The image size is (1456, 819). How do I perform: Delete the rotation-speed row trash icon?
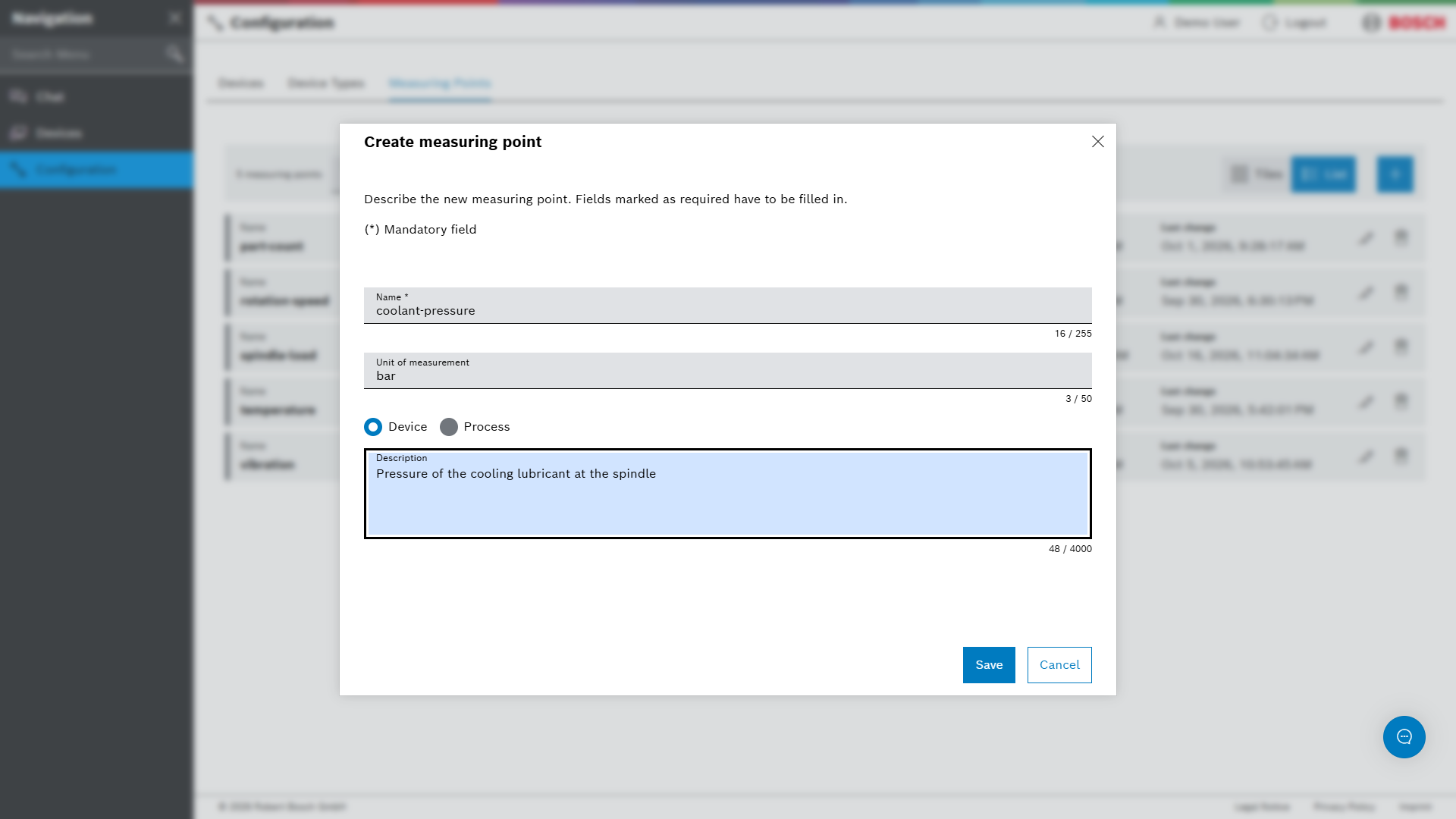1401,292
